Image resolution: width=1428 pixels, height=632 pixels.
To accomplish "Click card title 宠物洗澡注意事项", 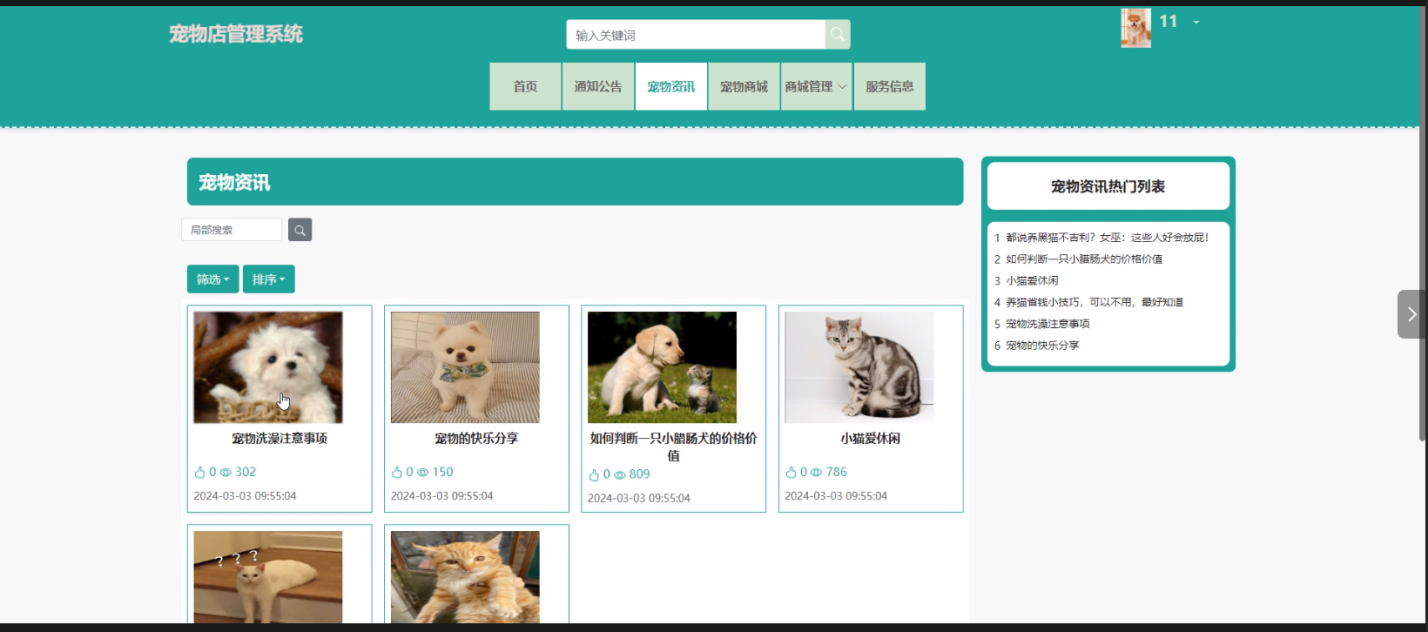I will (x=279, y=439).
